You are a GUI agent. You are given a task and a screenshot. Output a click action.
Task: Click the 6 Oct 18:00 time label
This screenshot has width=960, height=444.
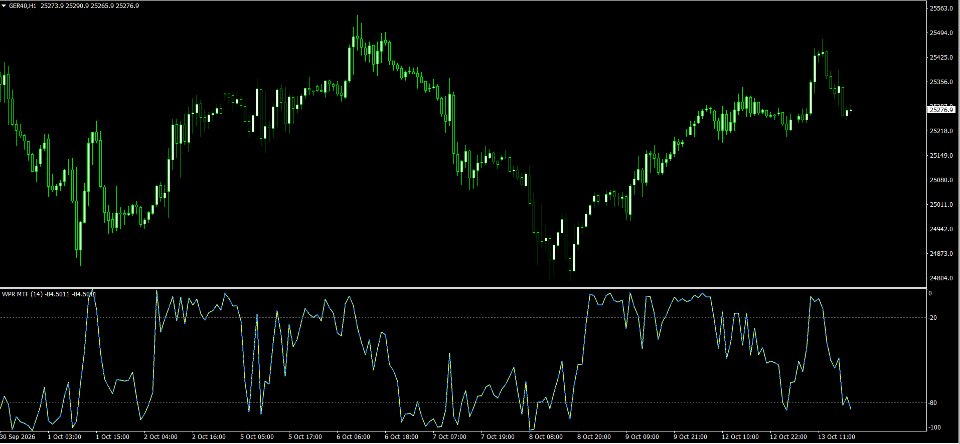point(400,437)
